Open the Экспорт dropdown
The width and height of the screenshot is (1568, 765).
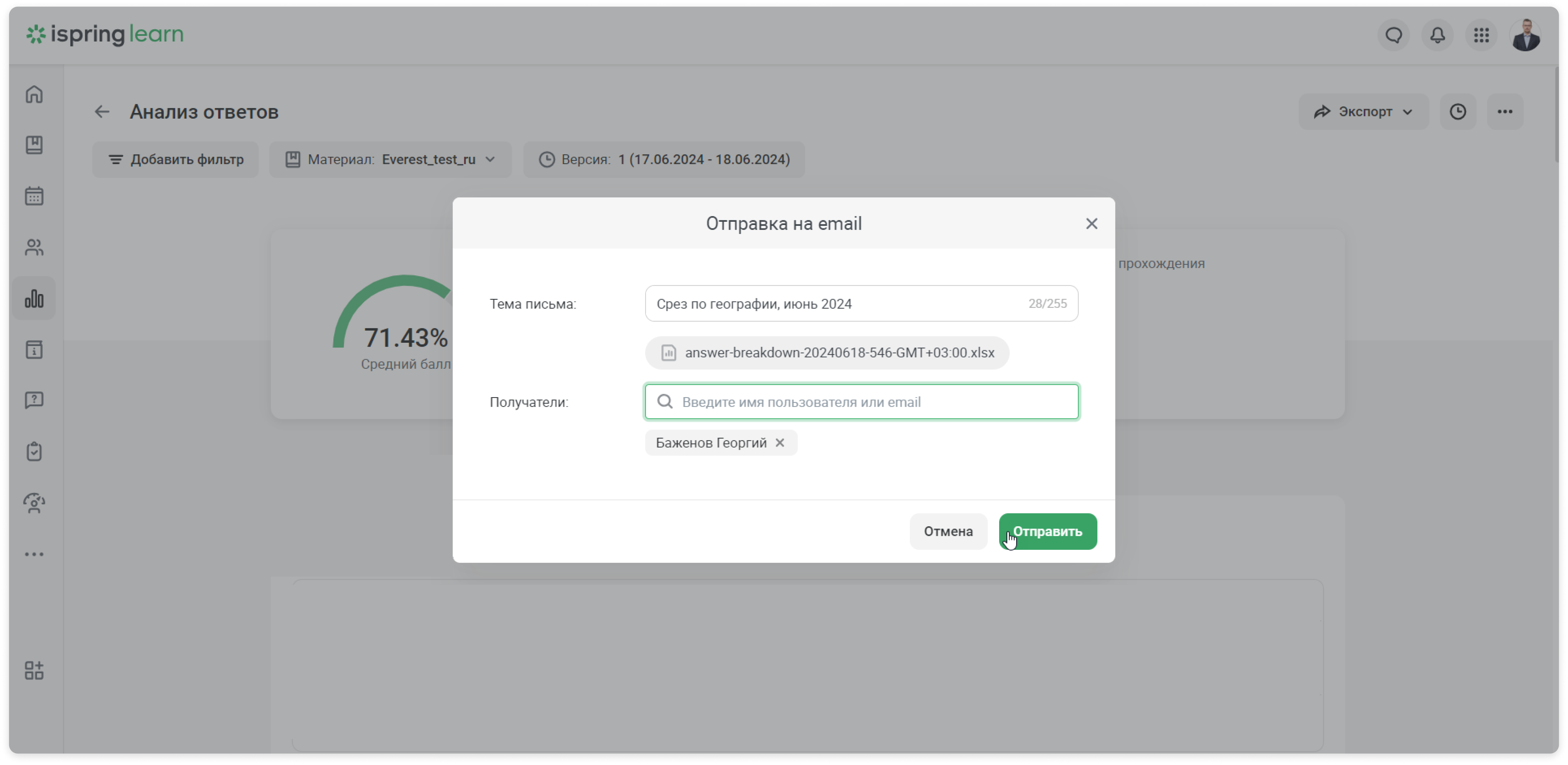(x=1363, y=111)
